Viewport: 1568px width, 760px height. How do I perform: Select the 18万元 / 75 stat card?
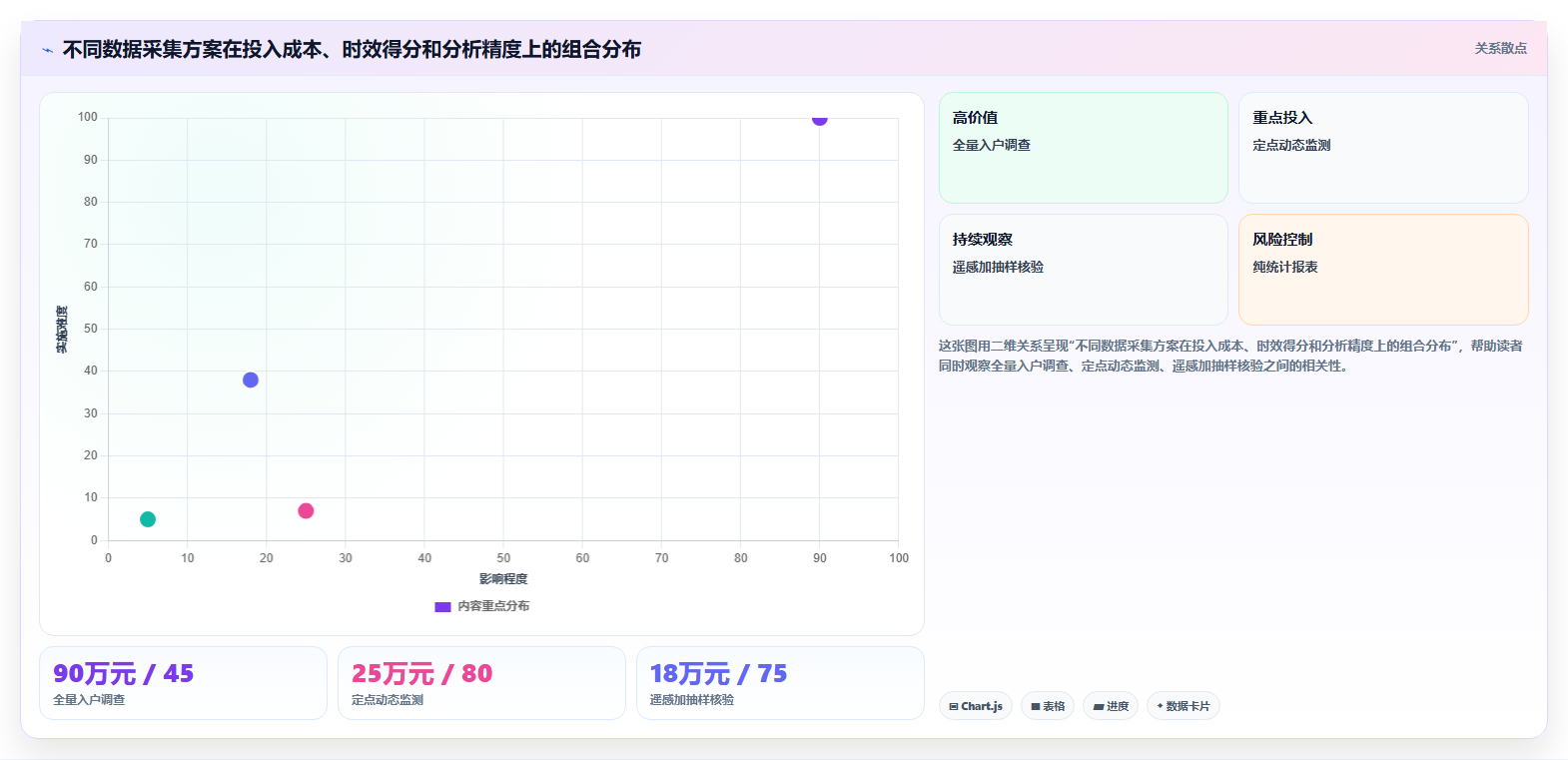(x=780, y=683)
